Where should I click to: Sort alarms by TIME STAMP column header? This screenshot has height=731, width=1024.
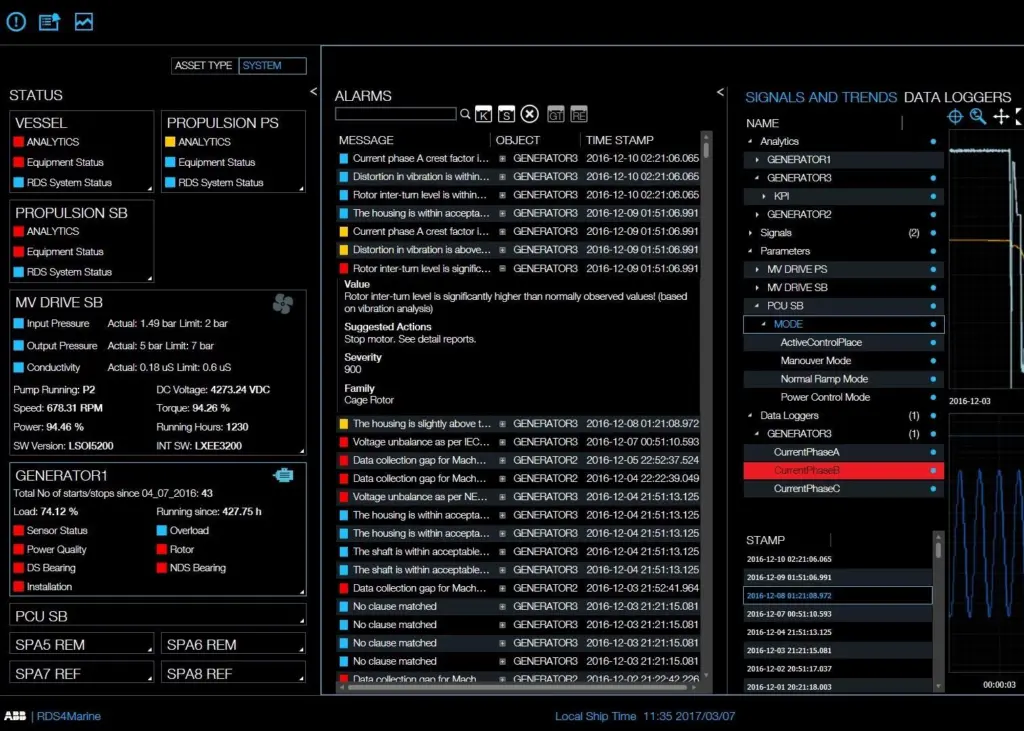click(x=620, y=140)
